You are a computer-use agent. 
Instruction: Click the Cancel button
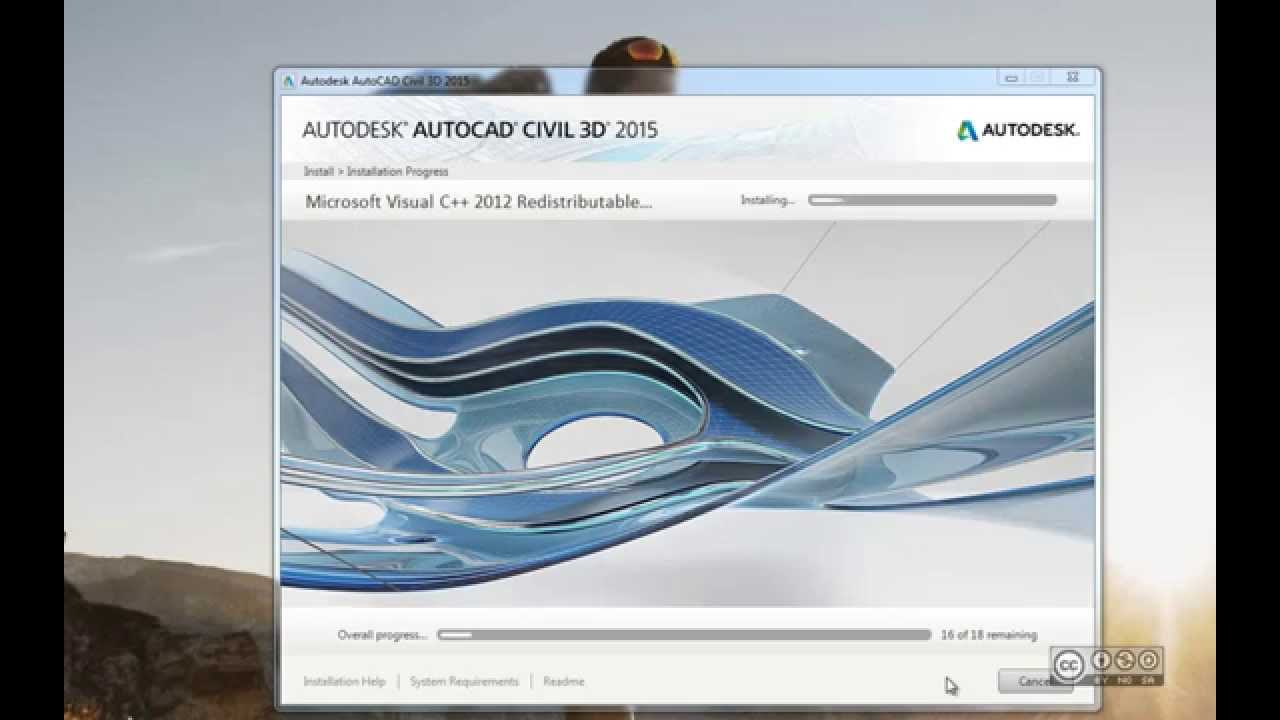pos(1035,681)
